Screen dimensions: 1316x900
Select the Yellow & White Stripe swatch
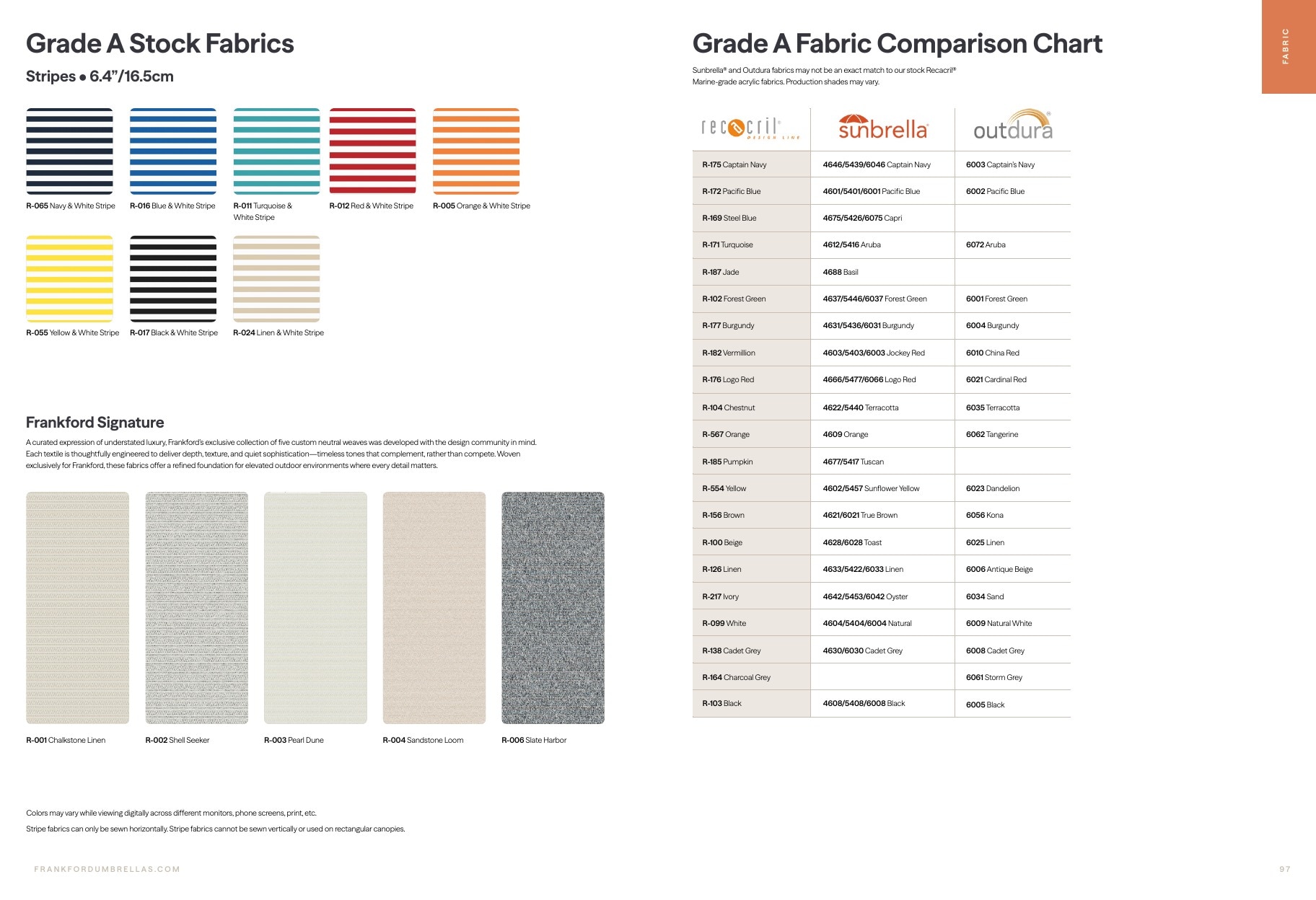point(70,278)
